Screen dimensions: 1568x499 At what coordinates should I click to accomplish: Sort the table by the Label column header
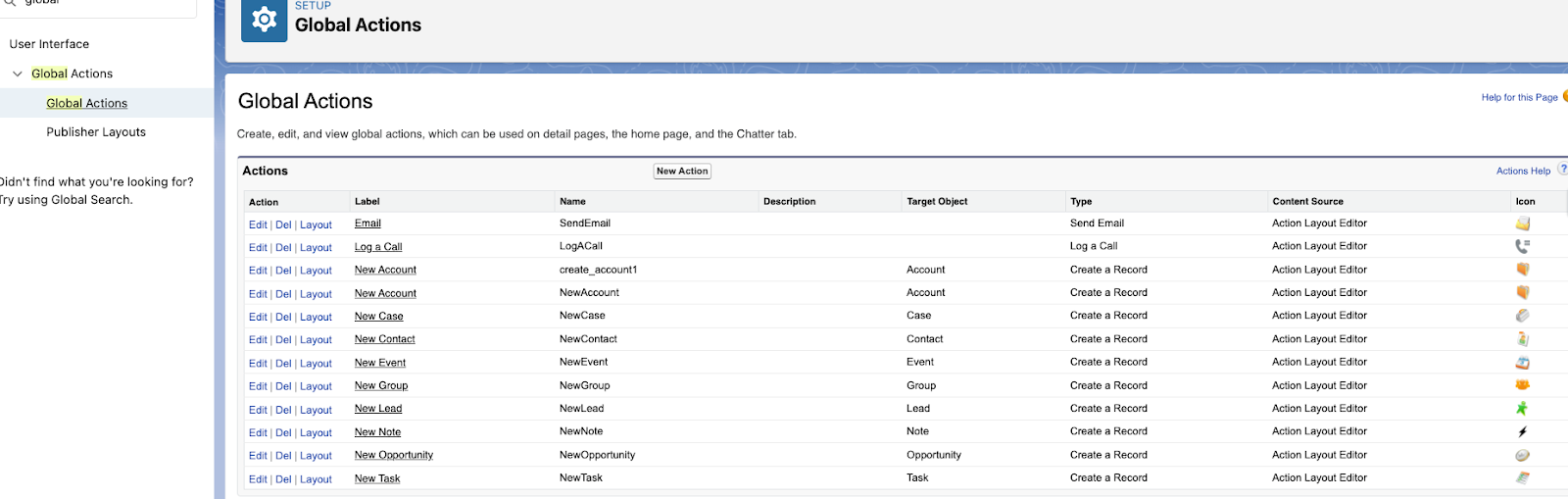coord(367,201)
